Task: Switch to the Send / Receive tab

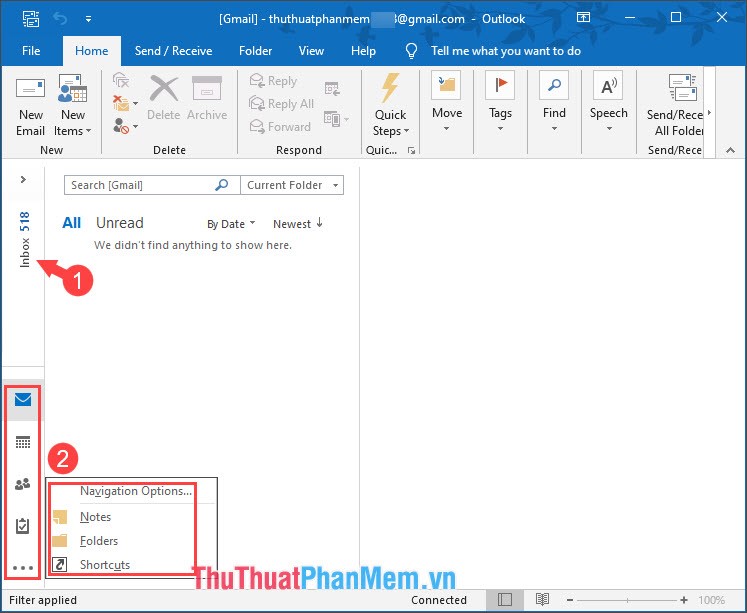Action: (x=173, y=51)
